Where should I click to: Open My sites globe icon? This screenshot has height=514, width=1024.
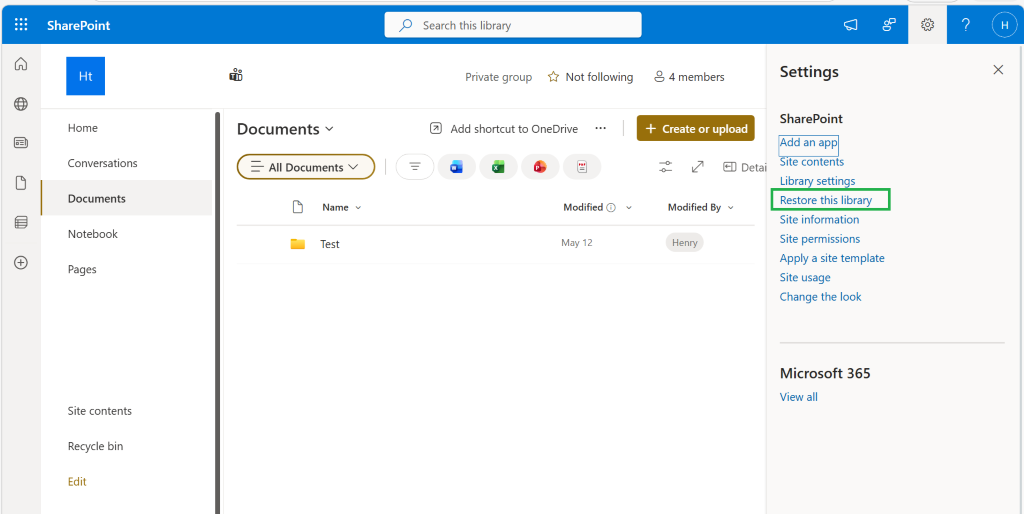tap(21, 104)
